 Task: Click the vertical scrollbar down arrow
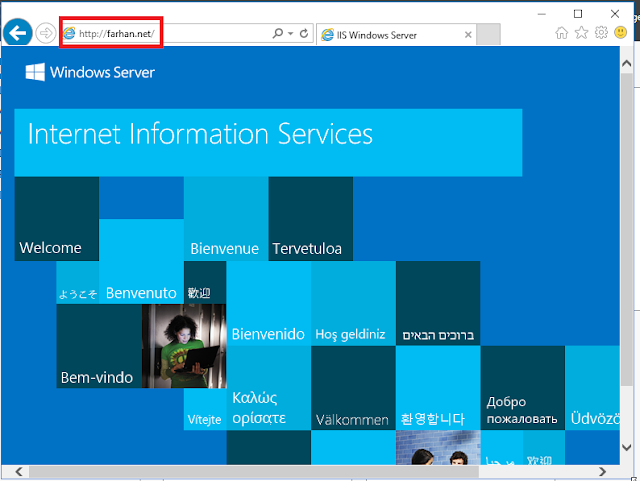click(x=627, y=447)
